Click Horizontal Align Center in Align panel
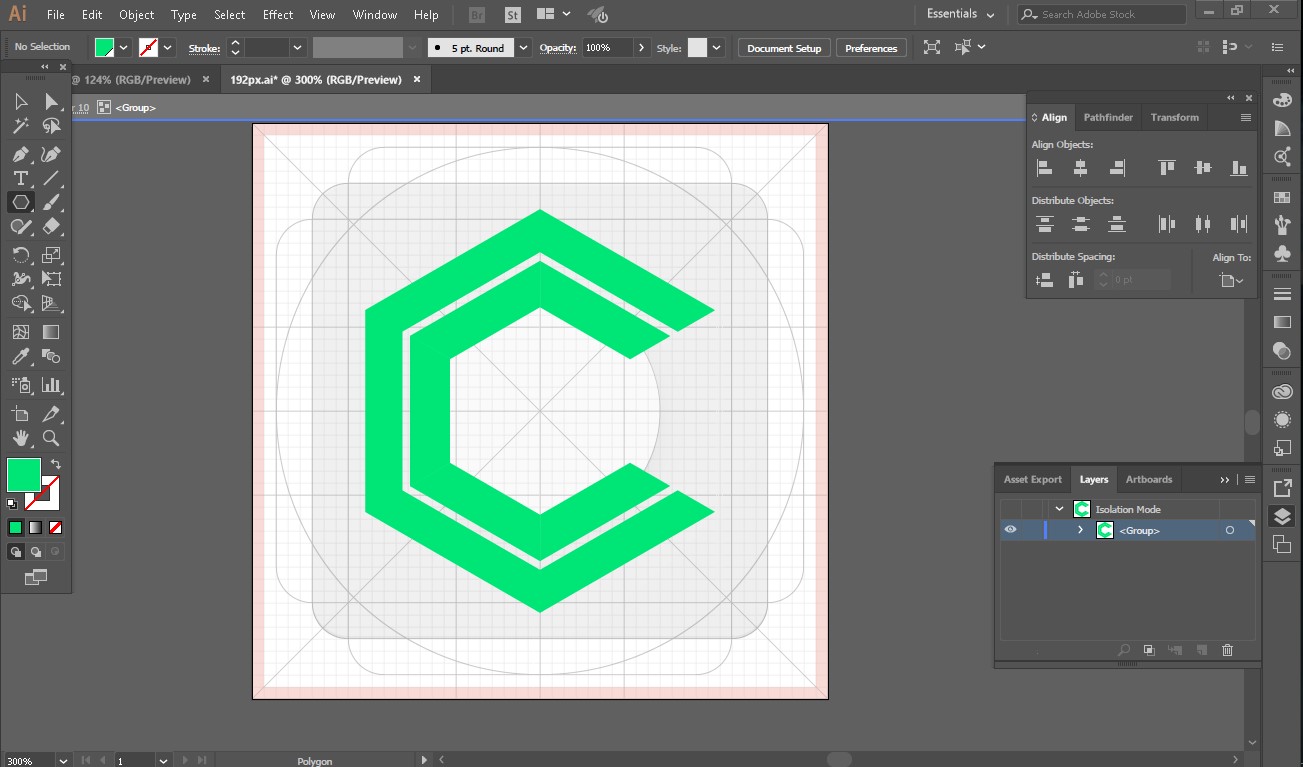 coord(1080,168)
